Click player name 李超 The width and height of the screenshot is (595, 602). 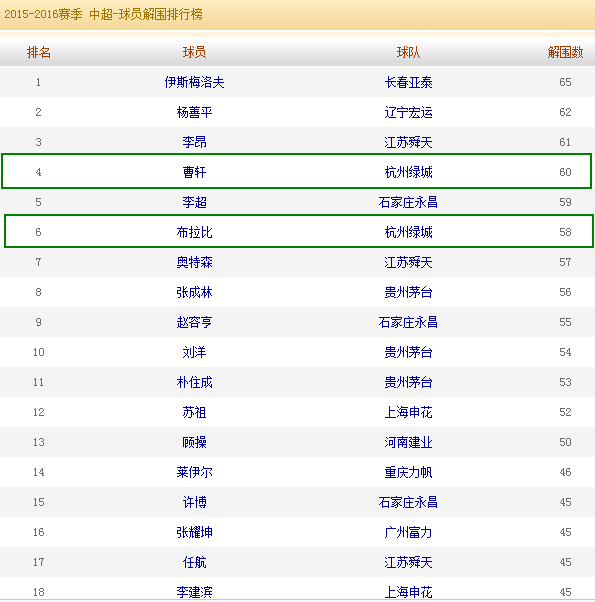pos(194,202)
